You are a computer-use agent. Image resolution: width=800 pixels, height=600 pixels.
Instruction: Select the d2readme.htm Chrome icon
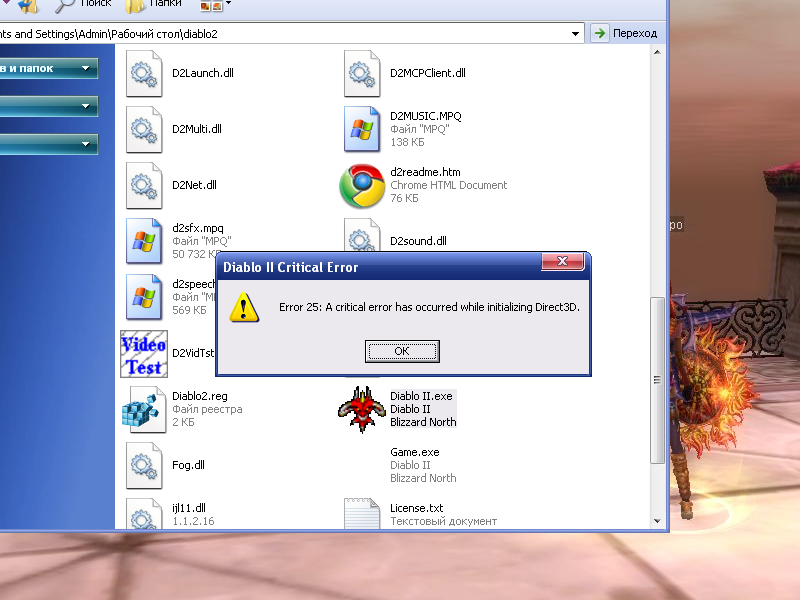(x=362, y=186)
